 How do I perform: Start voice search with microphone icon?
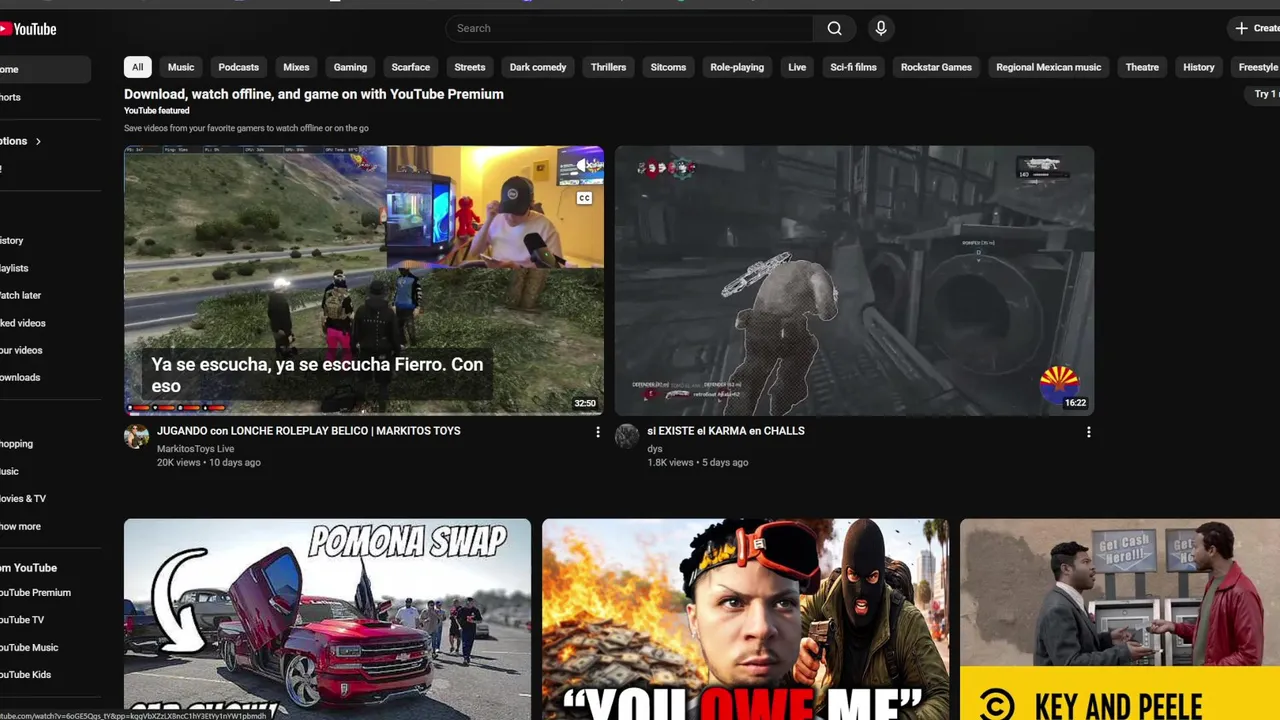pos(881,28)
